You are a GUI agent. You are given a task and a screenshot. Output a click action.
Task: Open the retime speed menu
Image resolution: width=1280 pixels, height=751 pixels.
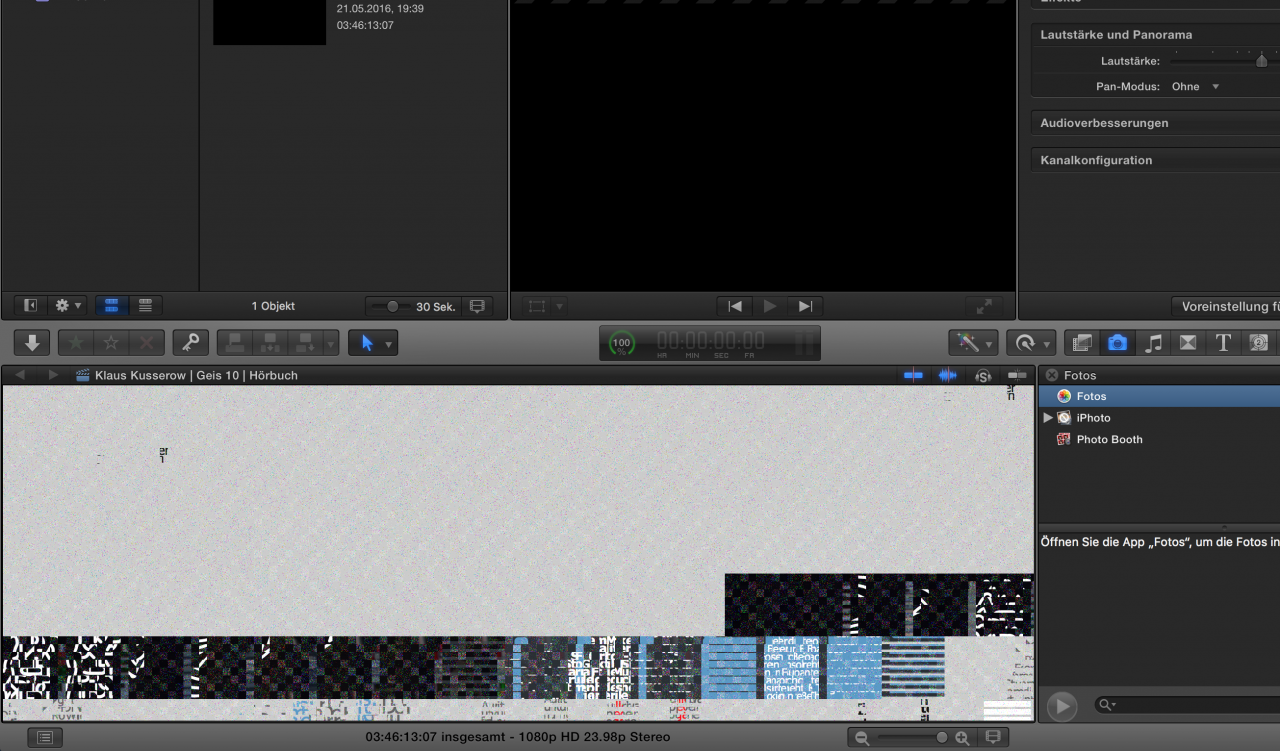[x=1030, y=343]
